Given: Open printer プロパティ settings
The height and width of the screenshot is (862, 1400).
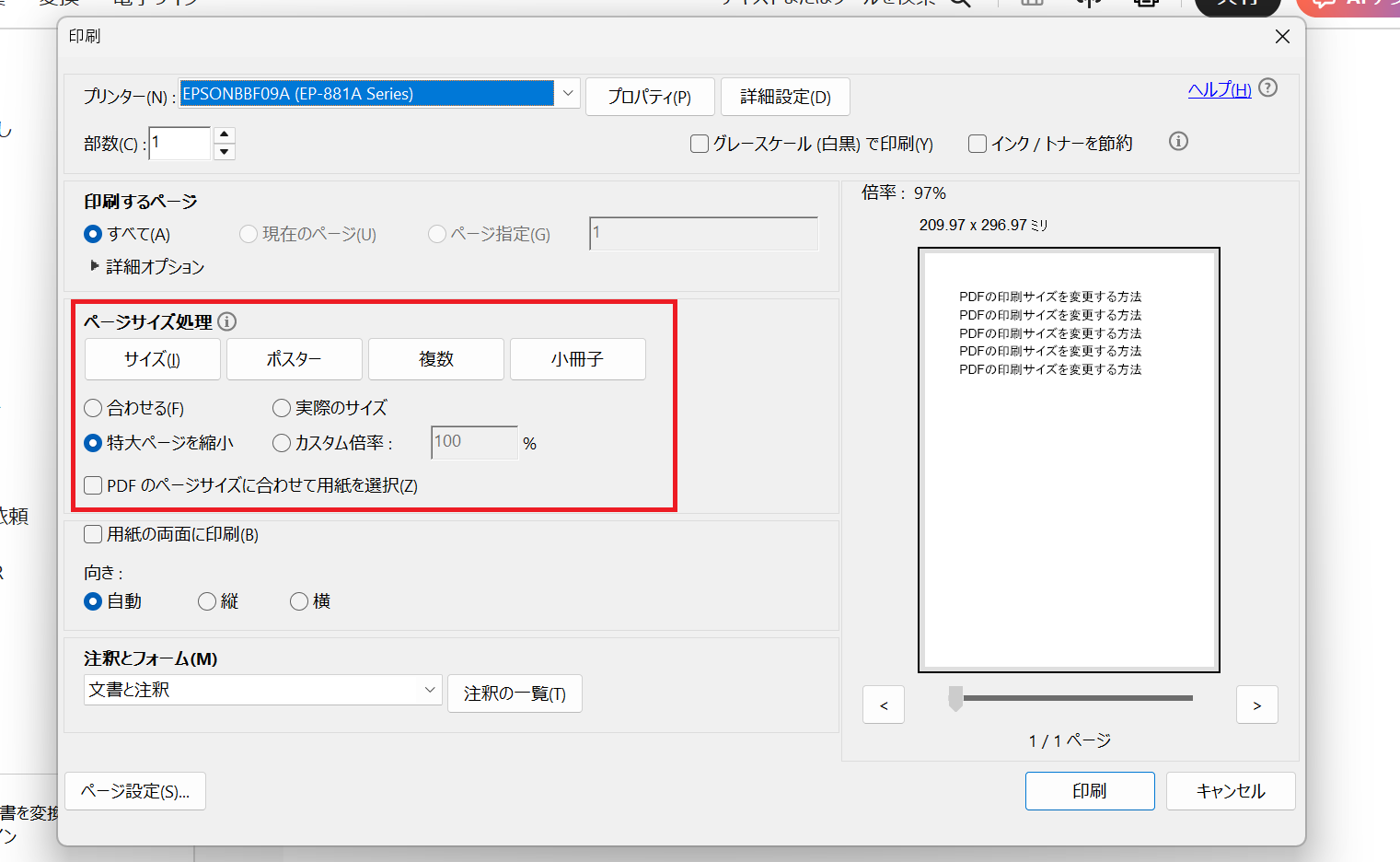Looking at the screenshot, I should tap(650, 96).
